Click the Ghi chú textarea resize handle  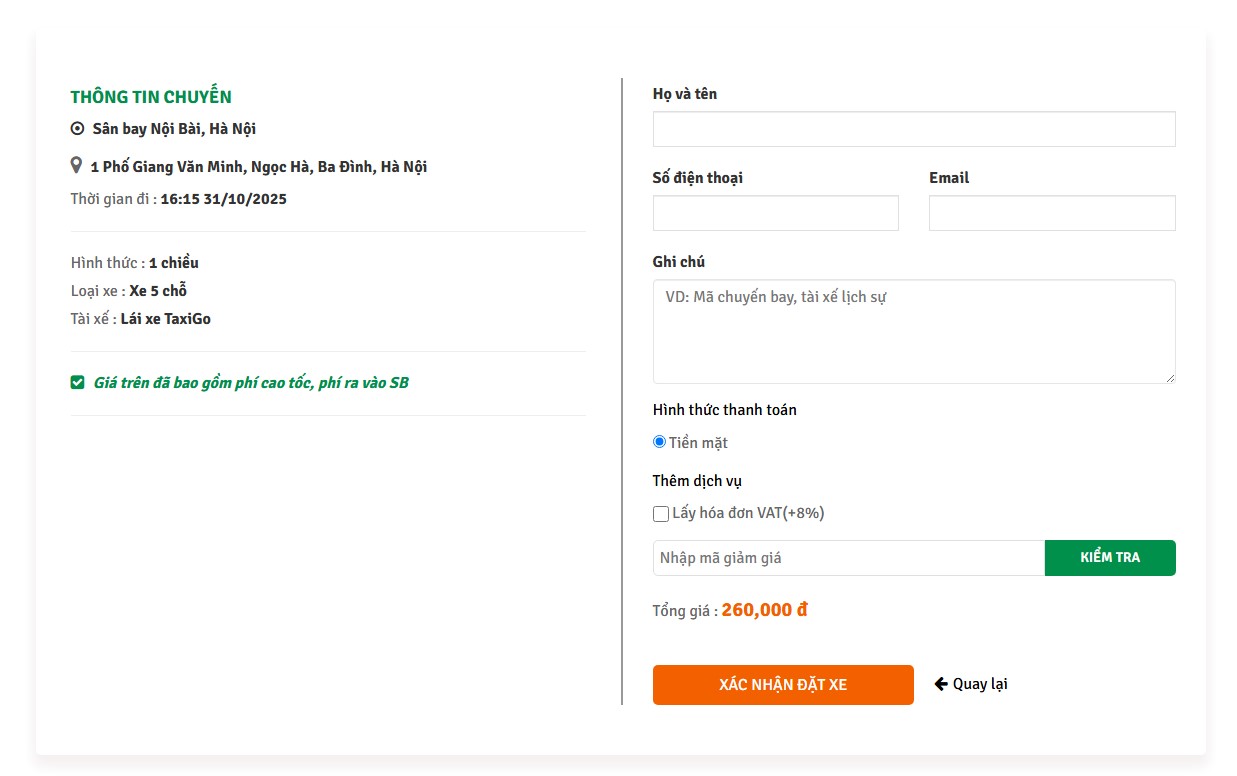coord(1169,377)
